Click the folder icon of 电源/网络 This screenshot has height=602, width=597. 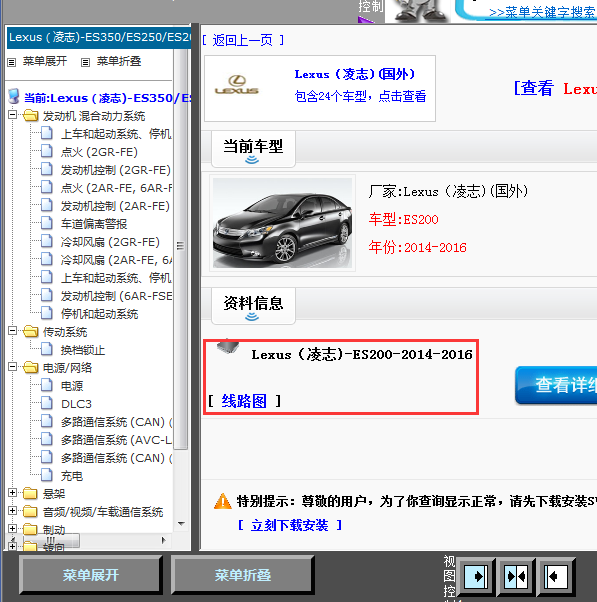(31, 367)
